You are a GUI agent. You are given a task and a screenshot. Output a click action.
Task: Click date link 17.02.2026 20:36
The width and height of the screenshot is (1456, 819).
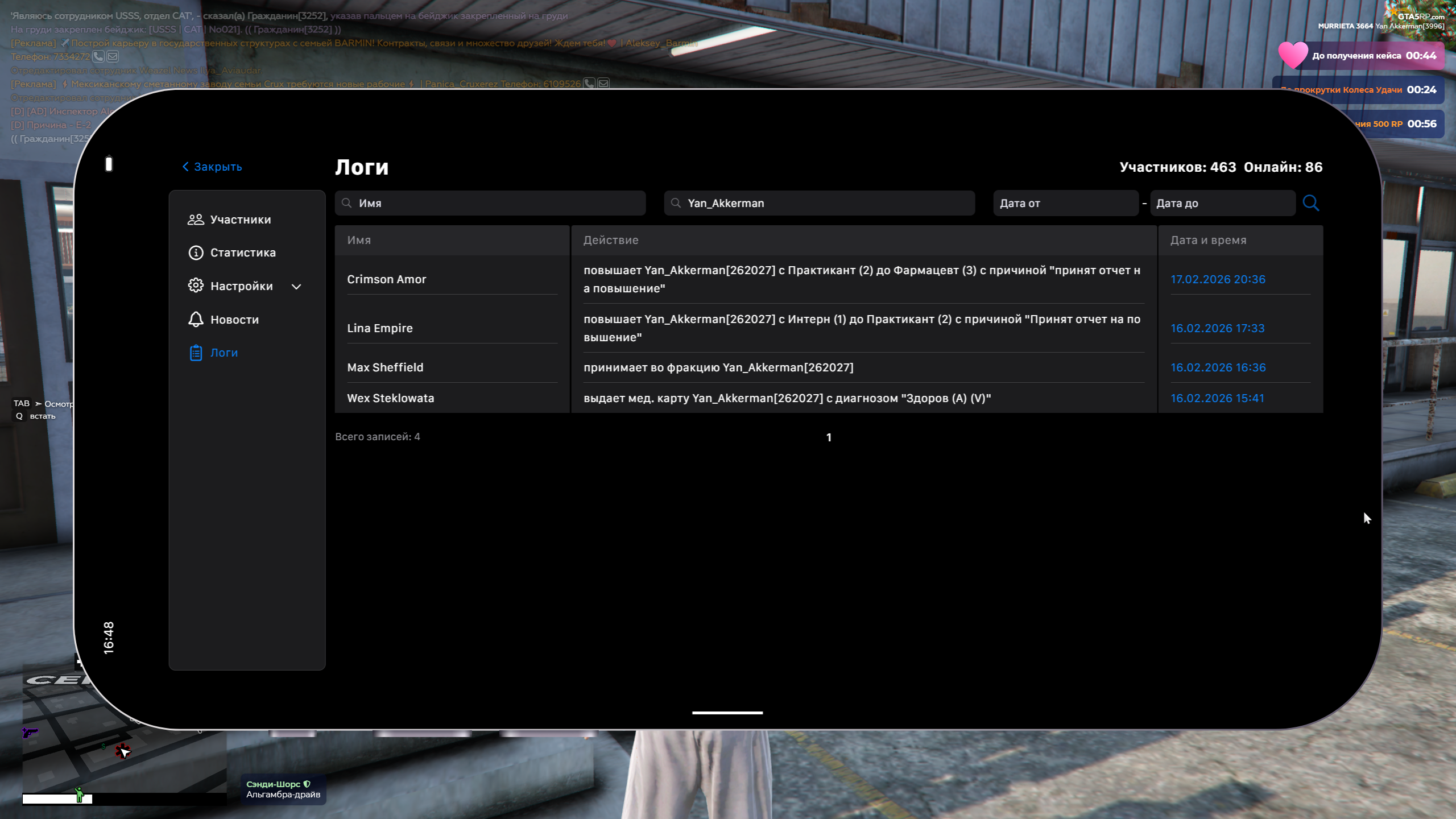[x=1218, y=279]
